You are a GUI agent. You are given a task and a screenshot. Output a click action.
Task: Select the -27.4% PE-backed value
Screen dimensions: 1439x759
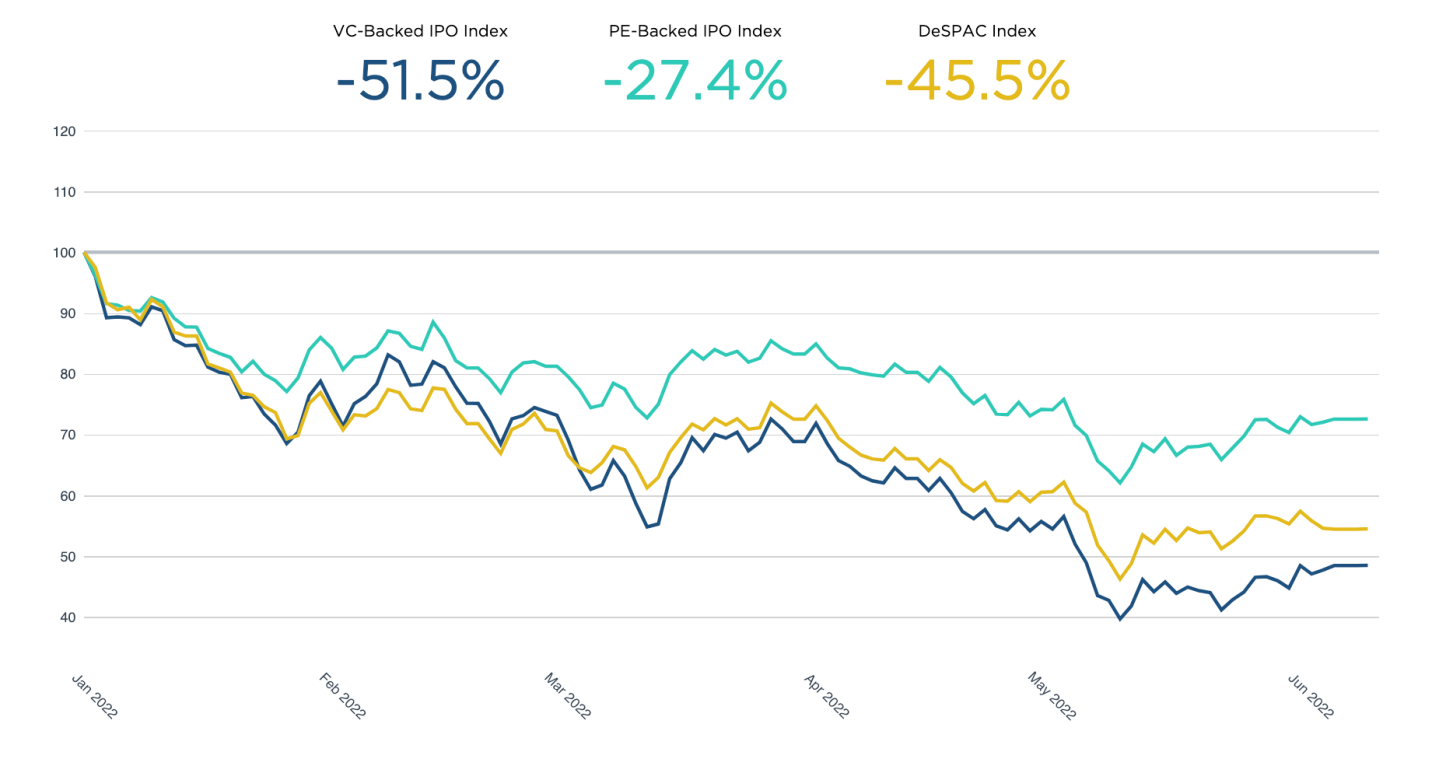click(x=695, y=81)
